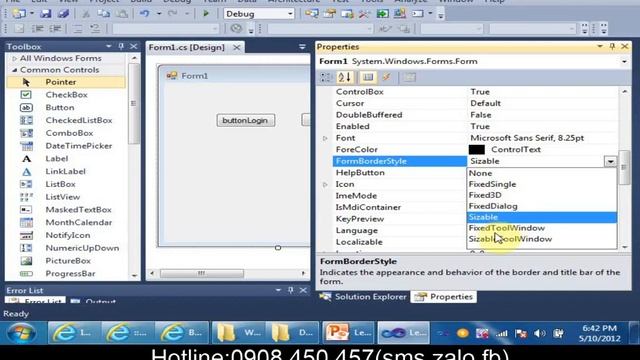640x360 pixels.
Task: Sort properties alphabetically with the A-Z icon
Action: [x=344, y=77]
